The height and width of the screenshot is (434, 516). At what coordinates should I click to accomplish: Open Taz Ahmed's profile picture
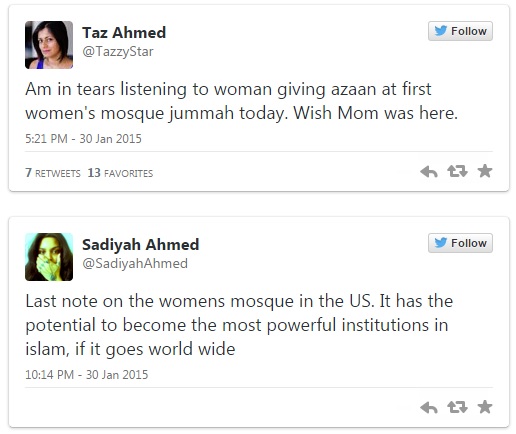point(49,45)
